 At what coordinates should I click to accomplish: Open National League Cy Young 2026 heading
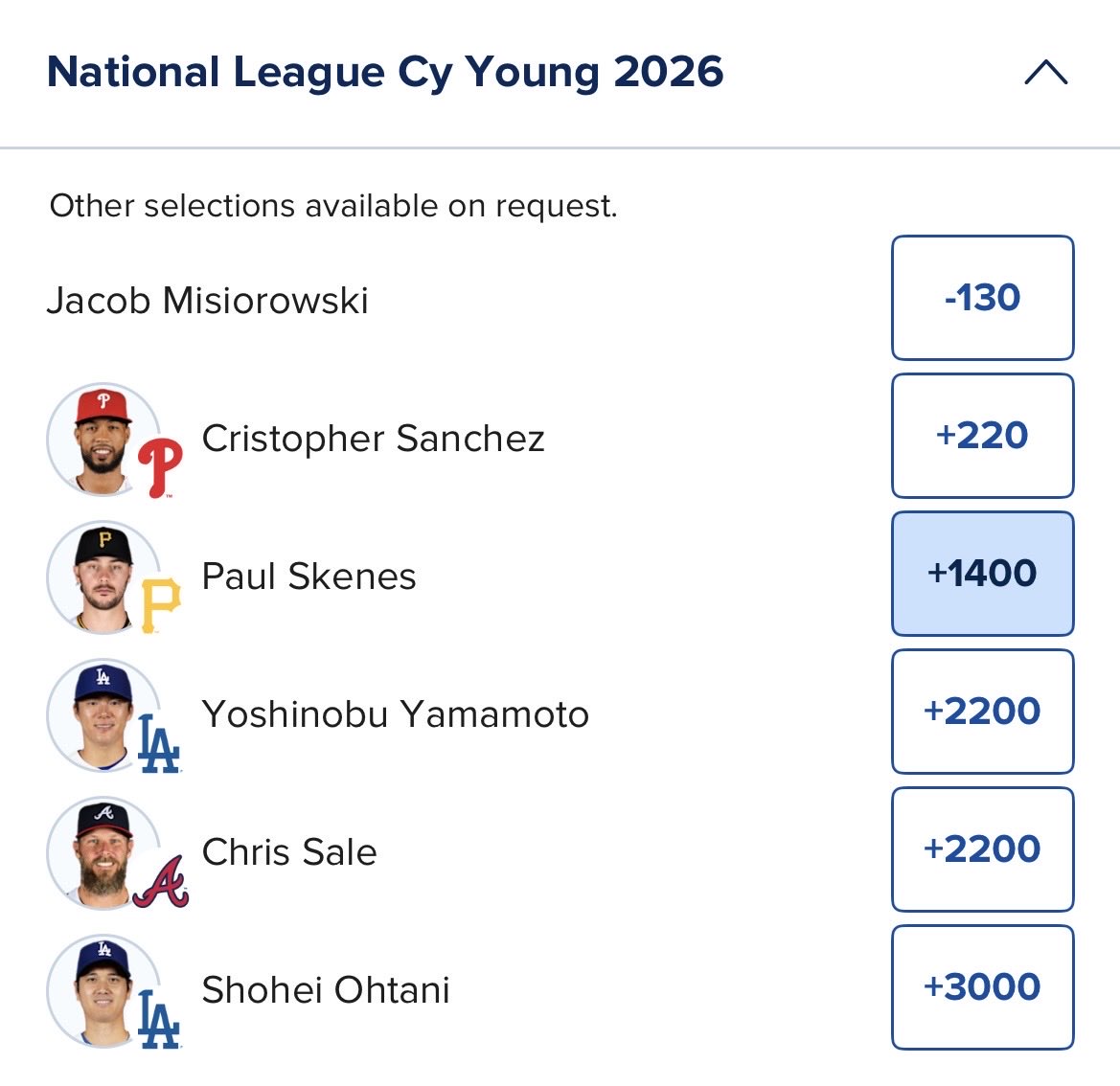tap(385, 72)
